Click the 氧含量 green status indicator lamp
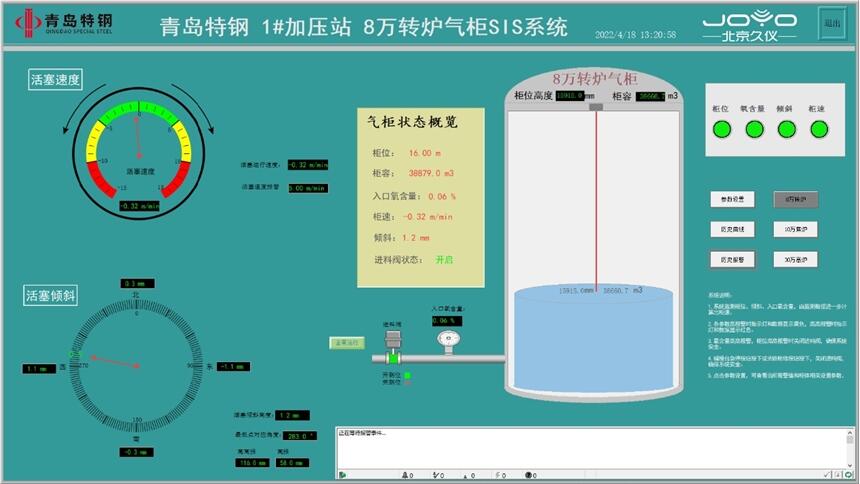The height and width of the screenshot is (484, 860). 752,129
